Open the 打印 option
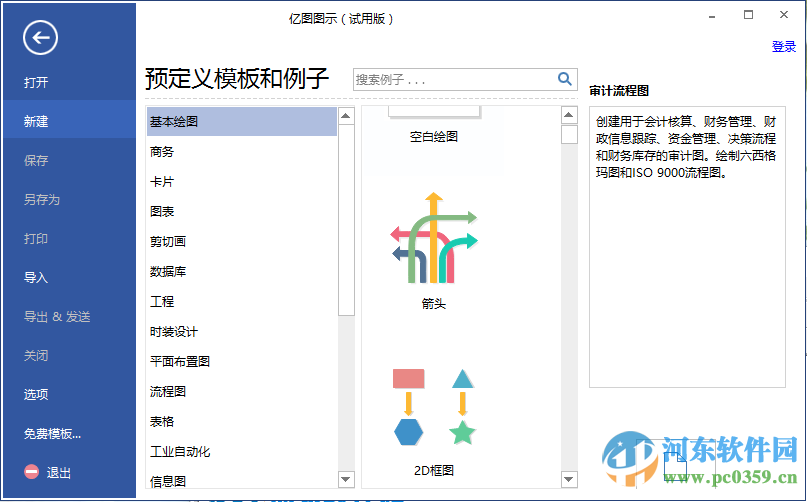Screen dimensions: 807x502 click(x=36, y=239)
